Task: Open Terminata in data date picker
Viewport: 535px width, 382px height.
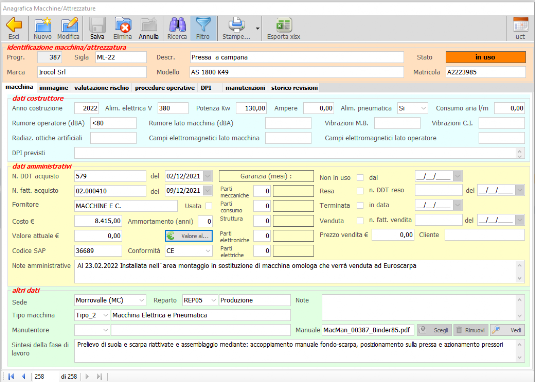Action: click(x=458, y=205)
